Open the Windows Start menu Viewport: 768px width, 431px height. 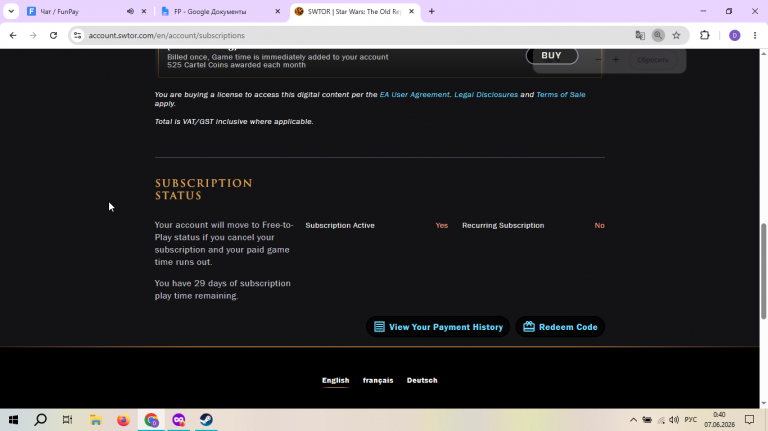click(x=13, y=420)
